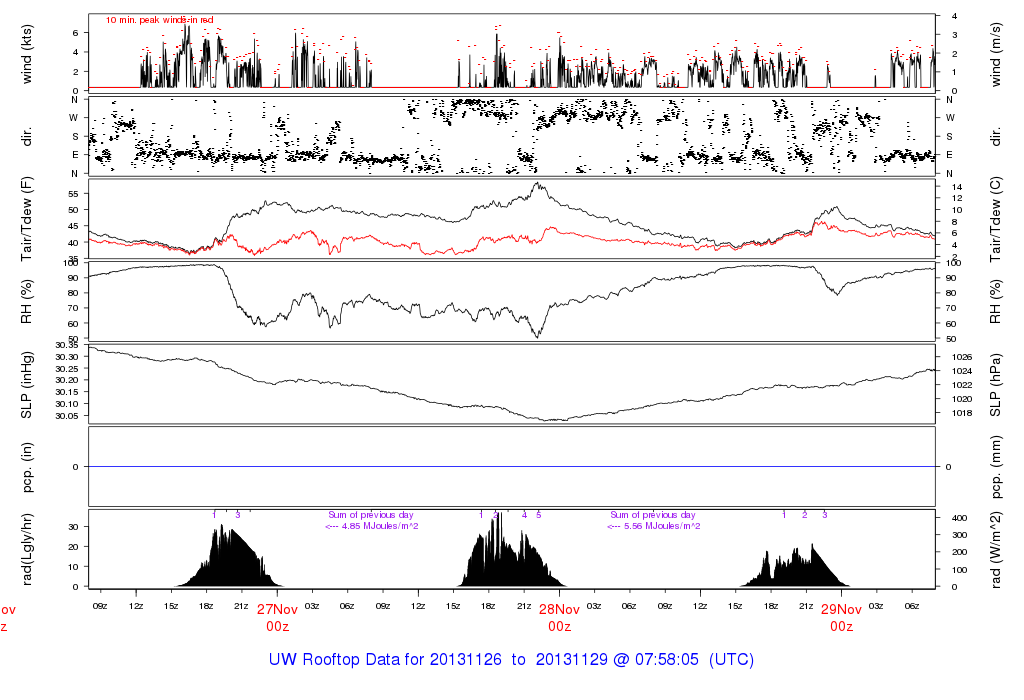This screenshot has height=700, width=1024.
Task: Click the '4.85 MJoules/m^2' radiation sum
Action: pos(380,526)
